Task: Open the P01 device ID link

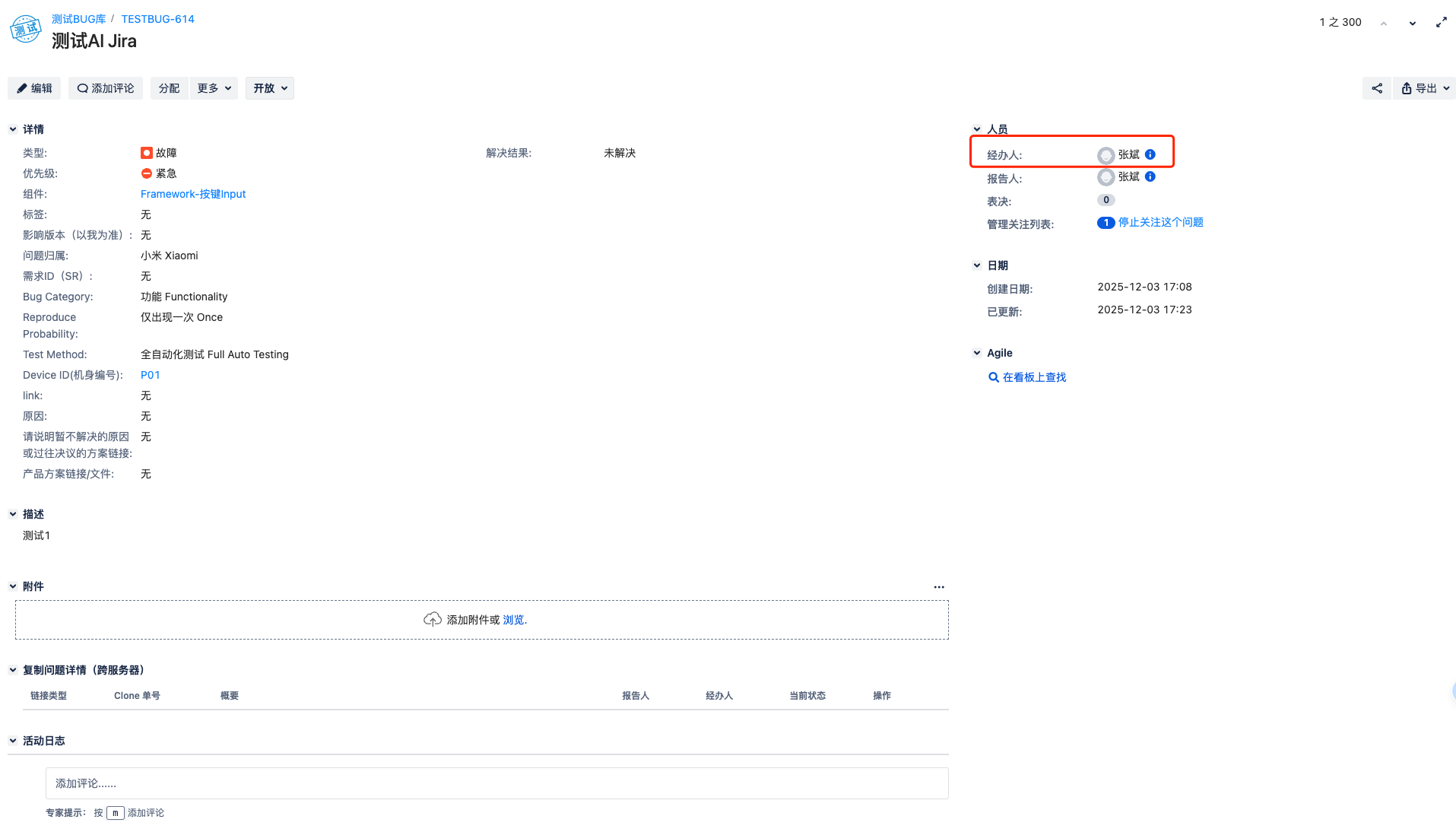Action: 151,375
